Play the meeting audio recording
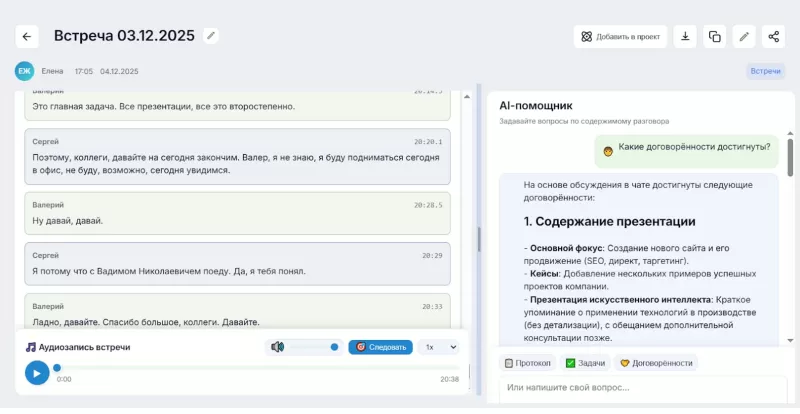The height and width of the screenshot is (414, 800). click(x=37, y=373)
